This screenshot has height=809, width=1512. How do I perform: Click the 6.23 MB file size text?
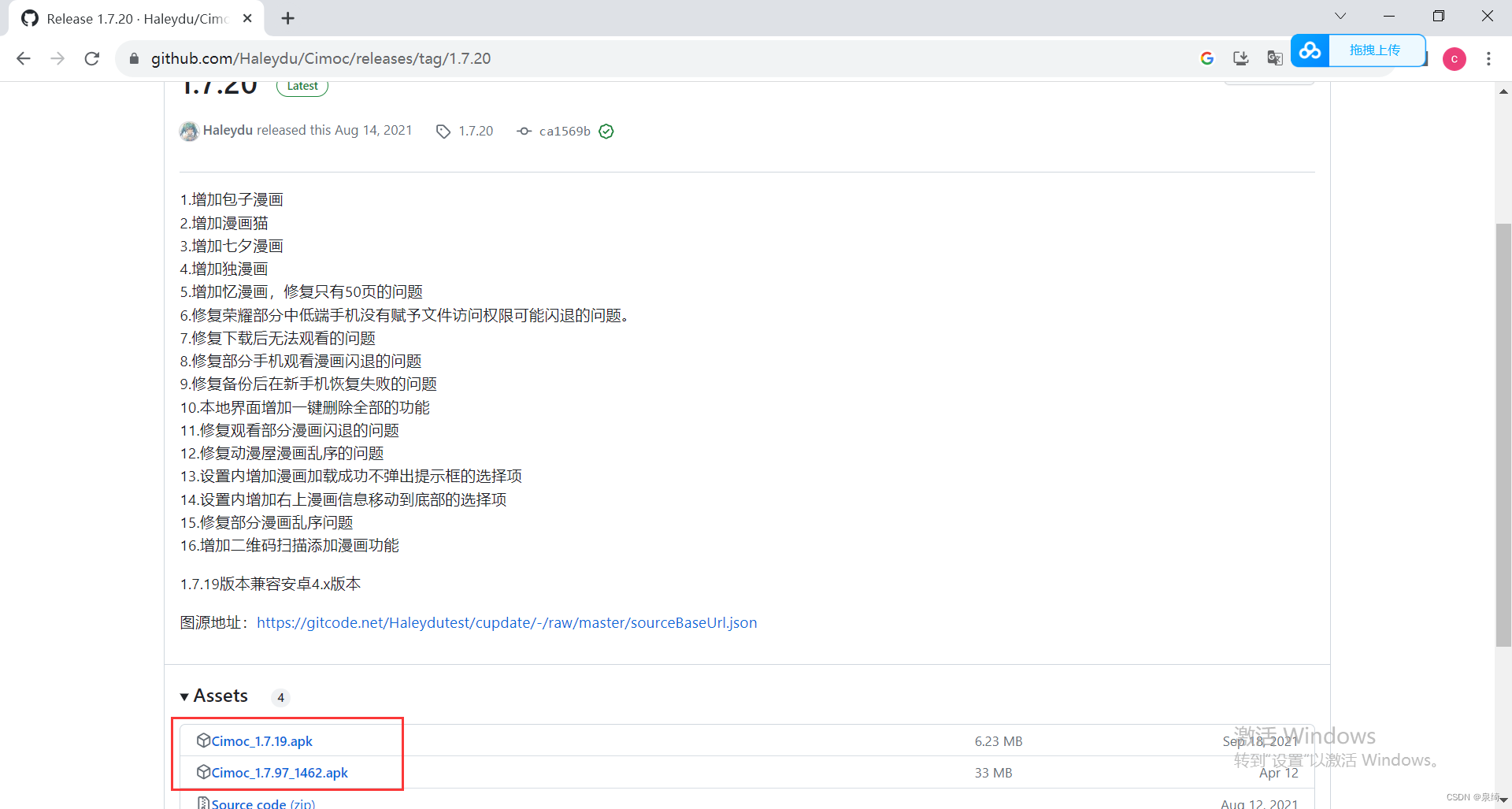point(998,741)
